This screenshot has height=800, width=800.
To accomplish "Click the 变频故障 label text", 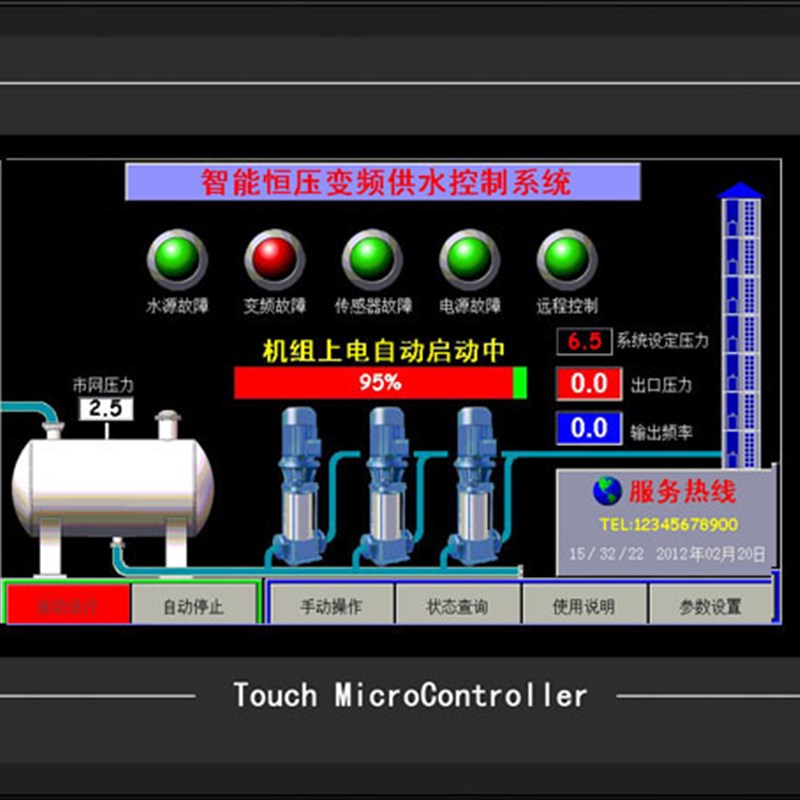I will point(274,306).
